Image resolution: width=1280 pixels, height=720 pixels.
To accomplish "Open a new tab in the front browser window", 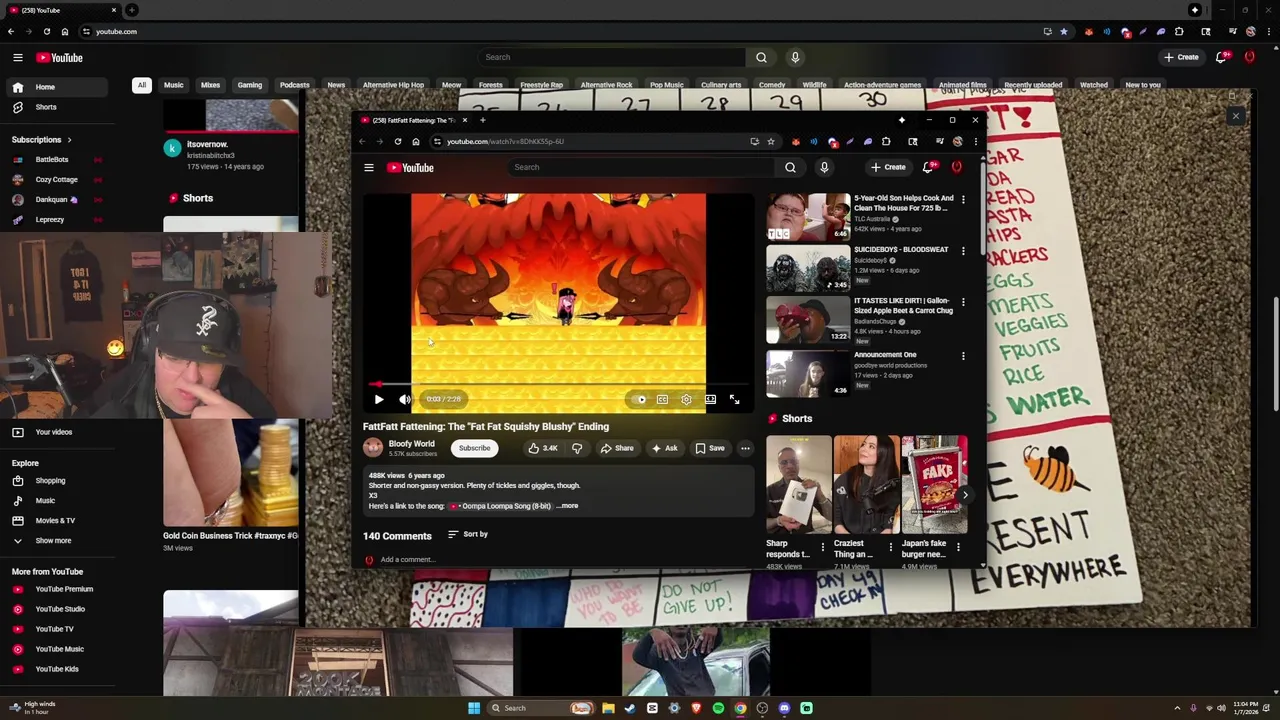I will coord(482,120).
